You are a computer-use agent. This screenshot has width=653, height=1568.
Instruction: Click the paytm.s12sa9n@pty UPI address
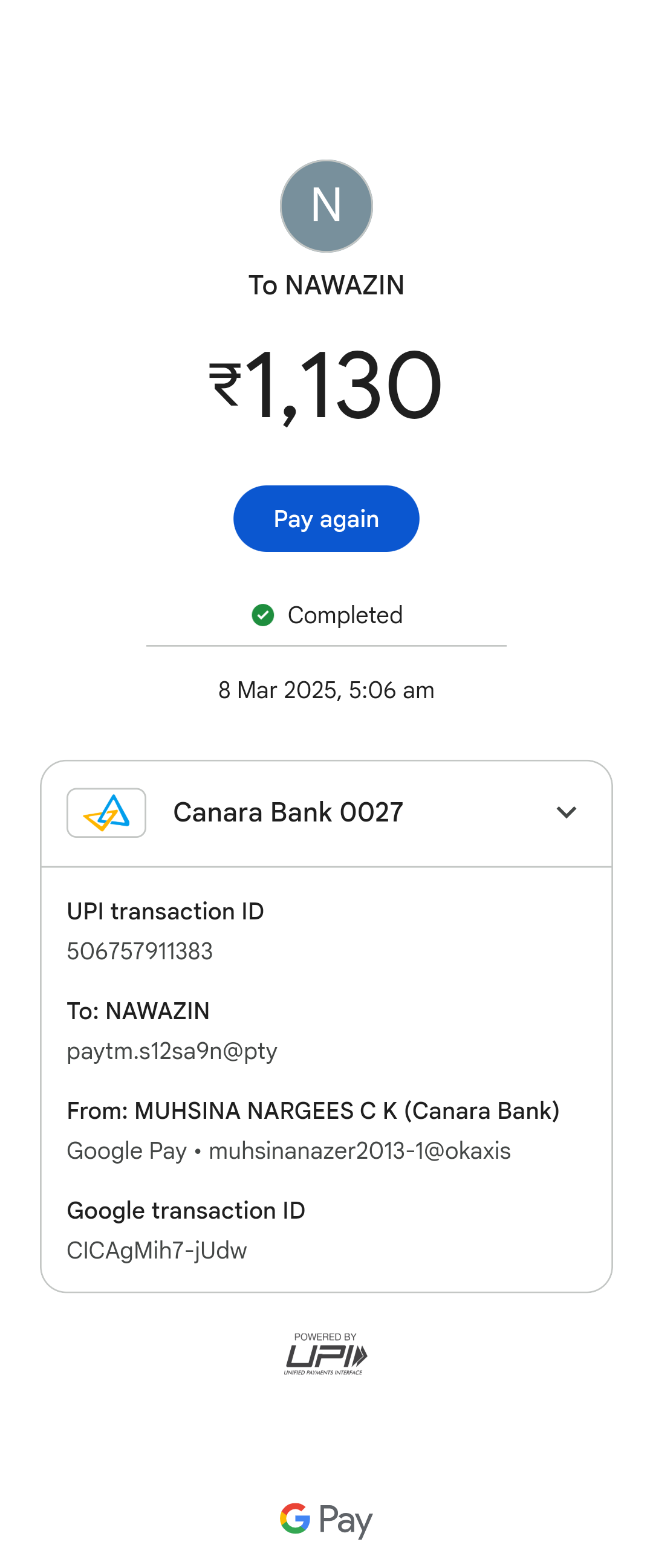tap(172, 1051)
